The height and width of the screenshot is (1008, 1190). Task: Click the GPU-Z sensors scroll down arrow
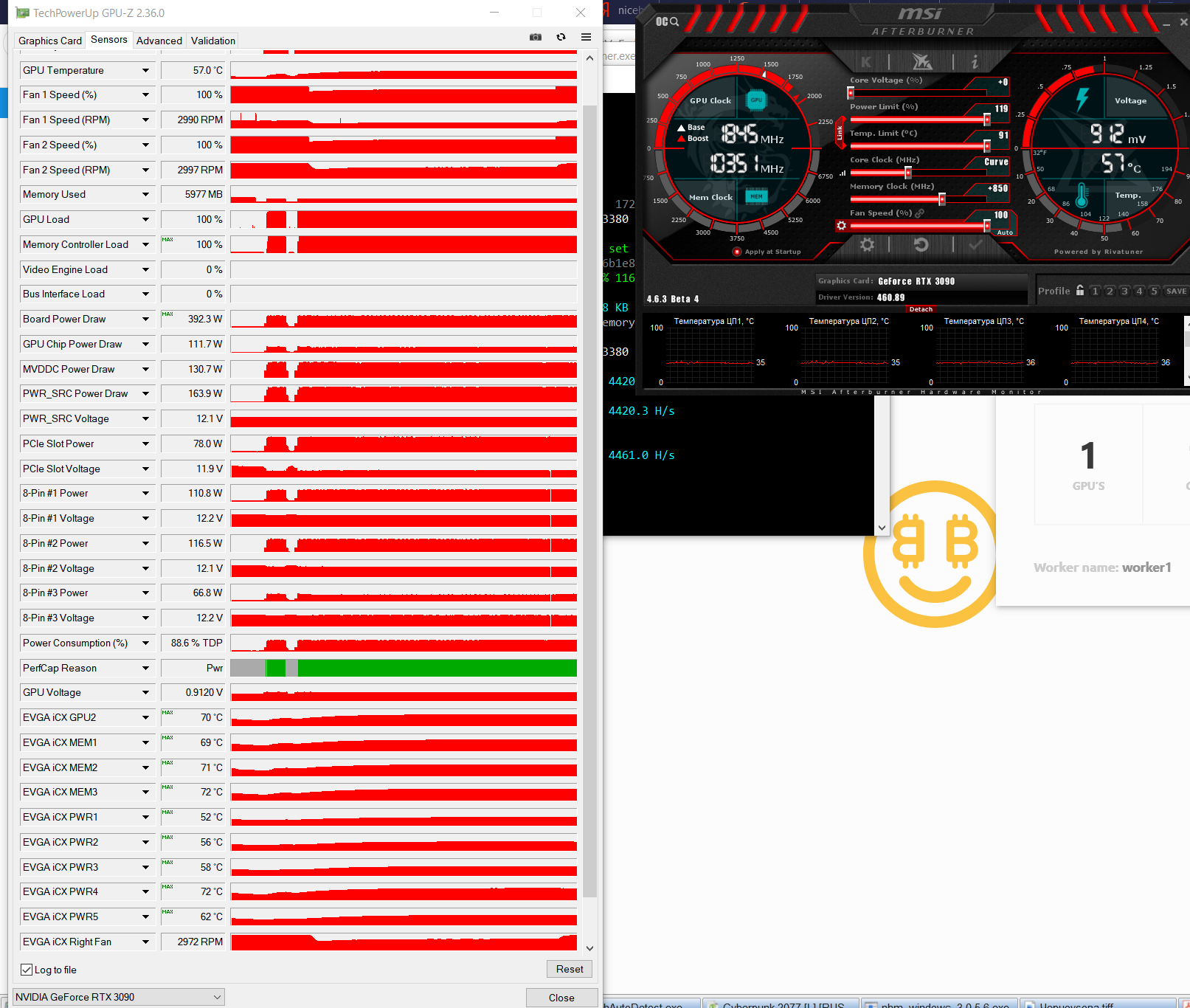pyautogui.click(x=589, y=948)
